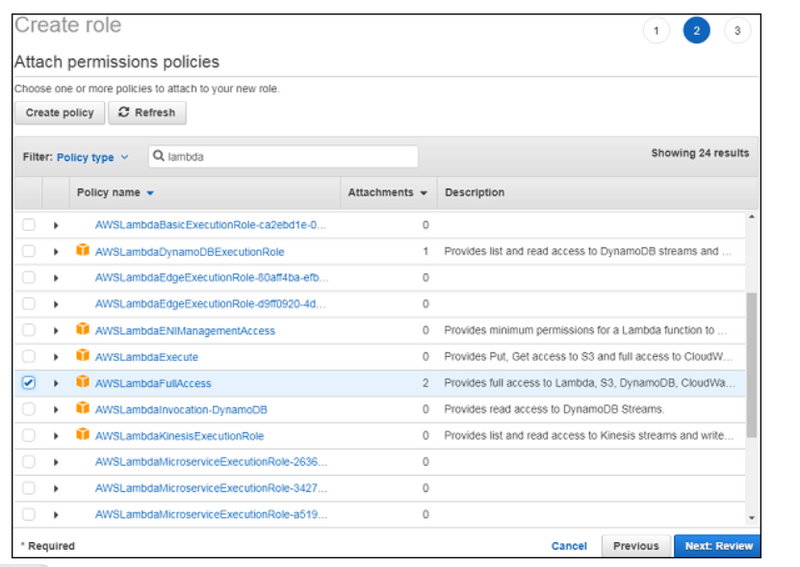The height and width of the screenshot is (567, 800).
Task: Click the policy icon next to AWSLambdaExecute
Action: (83, 356)
